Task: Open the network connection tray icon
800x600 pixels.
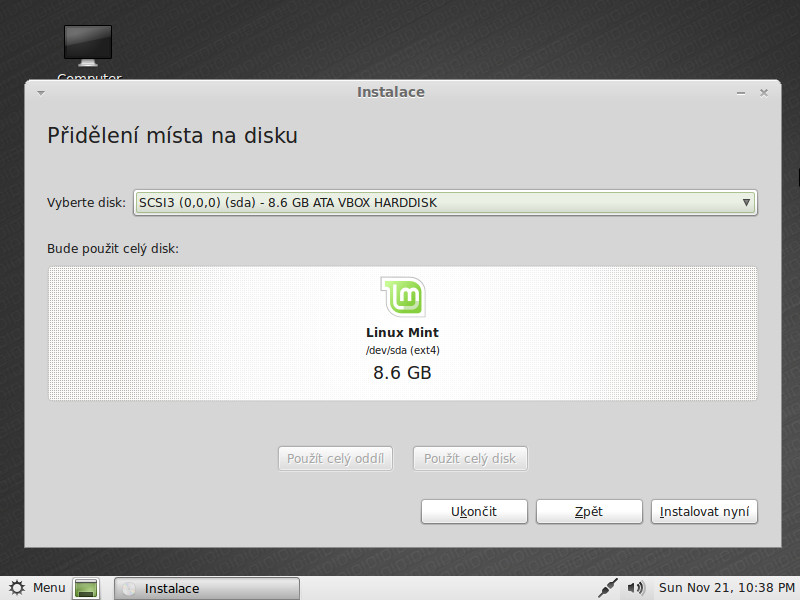Action: [x=607, y=588]
